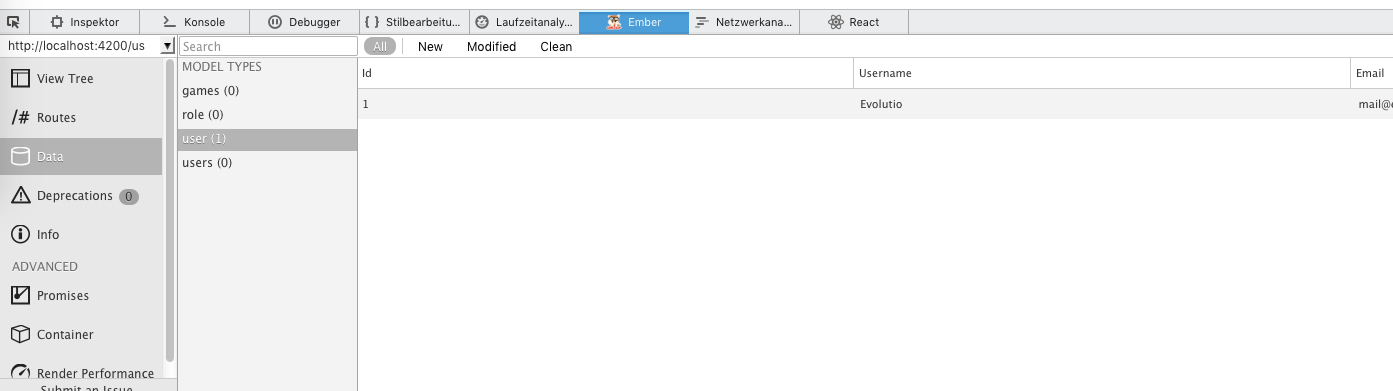Select Data in sidebar
1393x391 pixels.
(81, 157)
